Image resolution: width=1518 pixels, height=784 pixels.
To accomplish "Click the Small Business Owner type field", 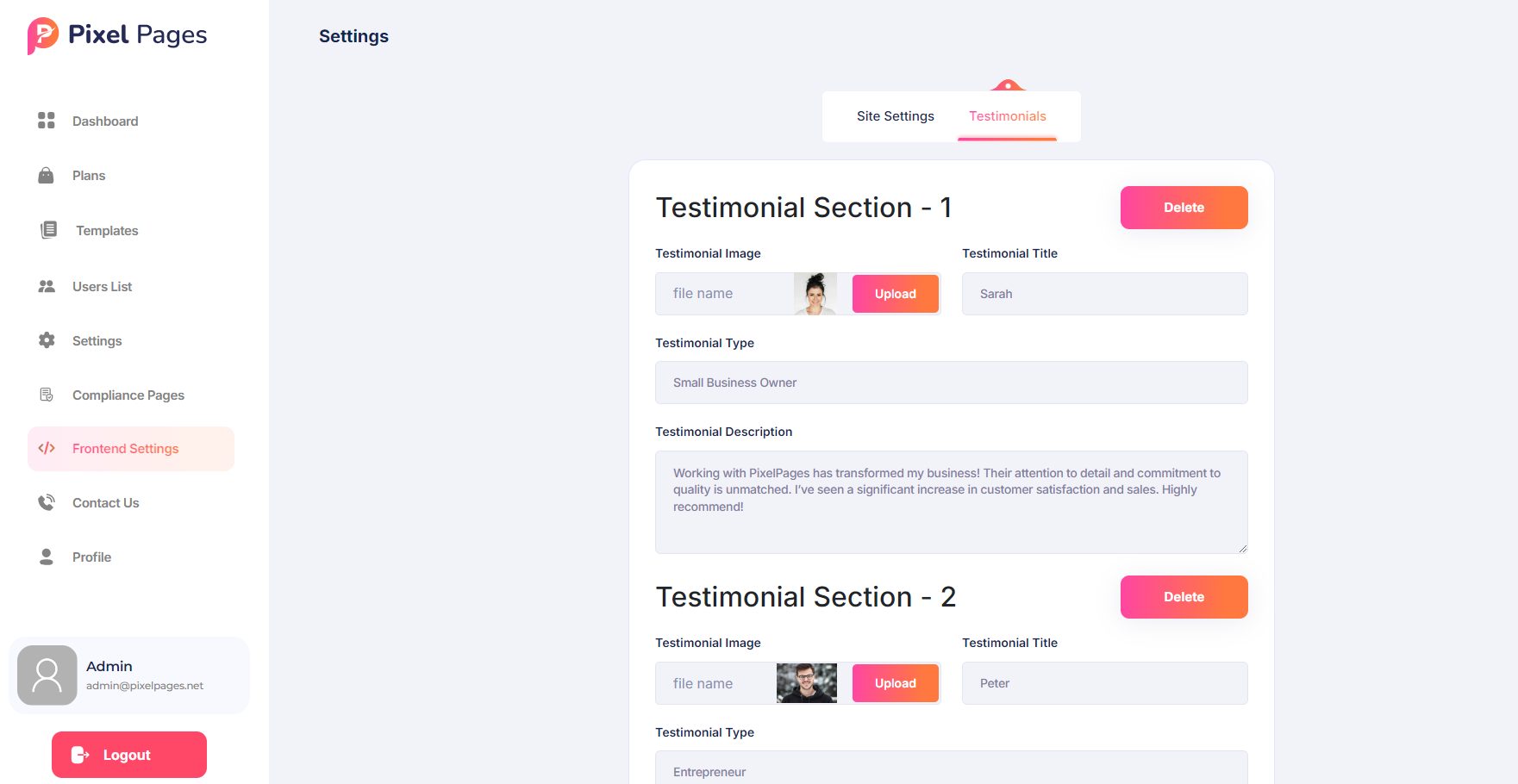I will pyautogui.click(x=951, y=383).
